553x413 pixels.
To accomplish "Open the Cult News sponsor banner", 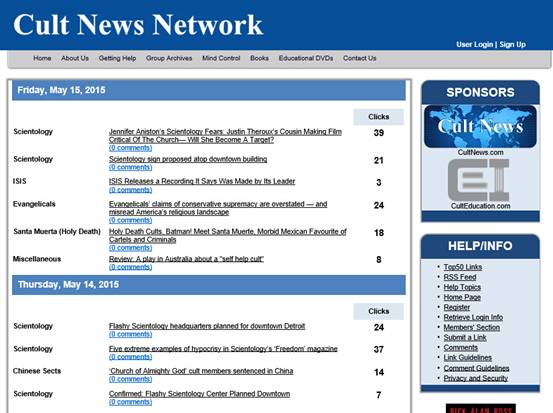I will (x=480, y=126).
